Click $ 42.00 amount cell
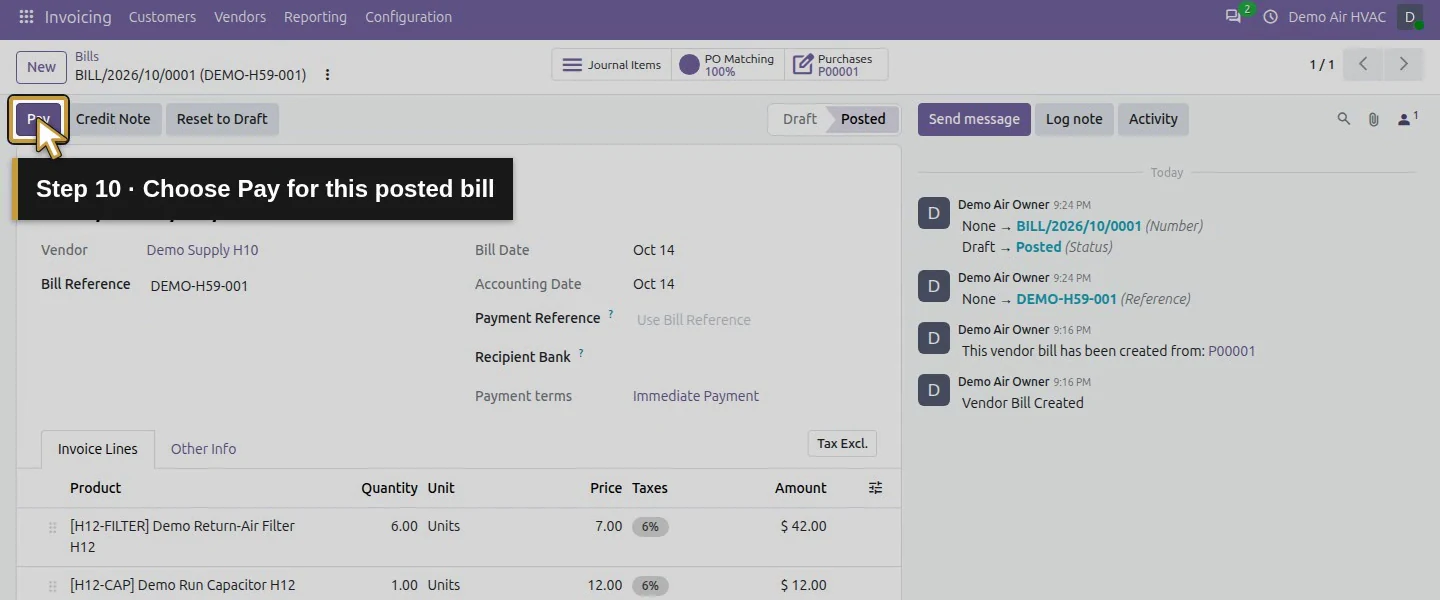Image resolution: width=1440 pixels, height=600 pixels. (x=803, y=526)
